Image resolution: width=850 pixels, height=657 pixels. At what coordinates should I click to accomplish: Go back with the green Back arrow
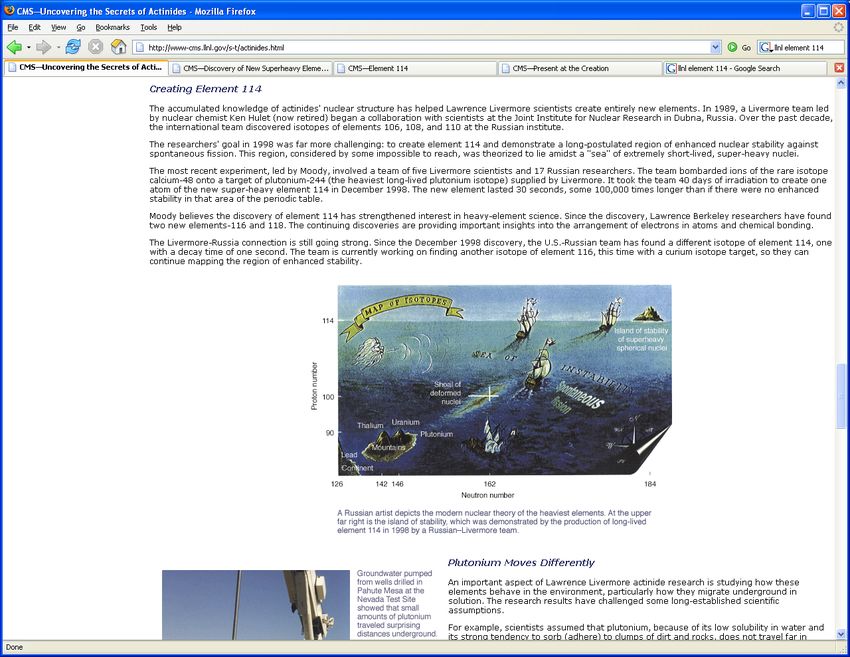click(x=14, y=48)
